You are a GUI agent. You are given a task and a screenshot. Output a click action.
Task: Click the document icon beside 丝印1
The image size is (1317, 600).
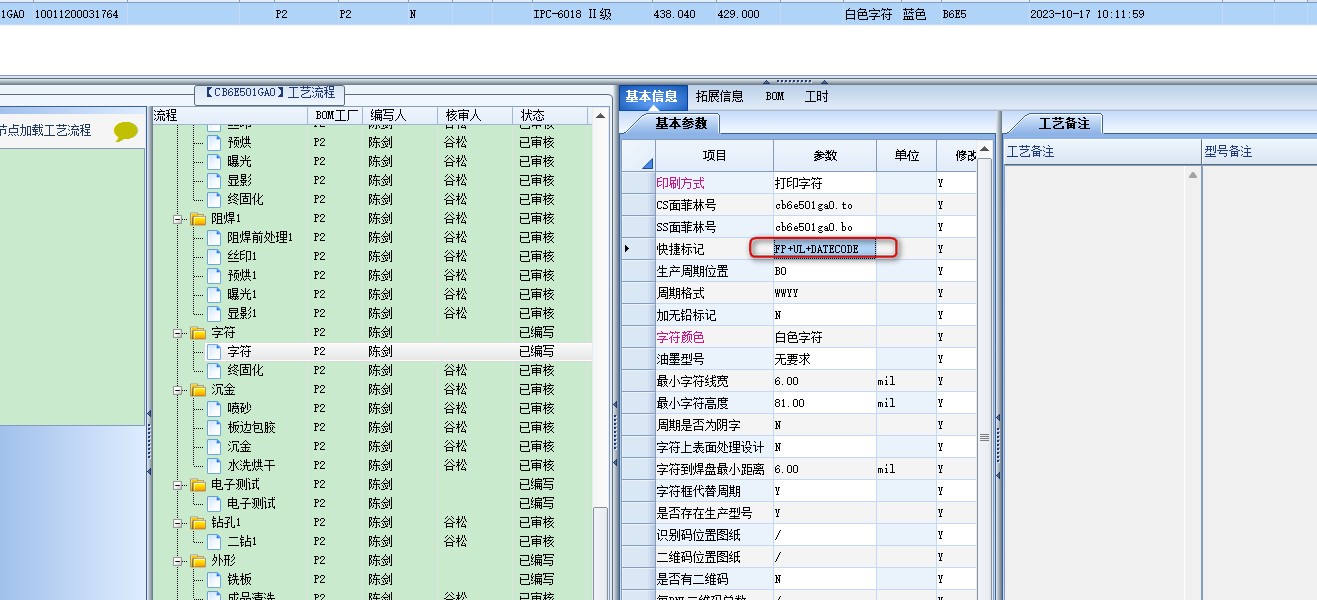pos(213,256)
